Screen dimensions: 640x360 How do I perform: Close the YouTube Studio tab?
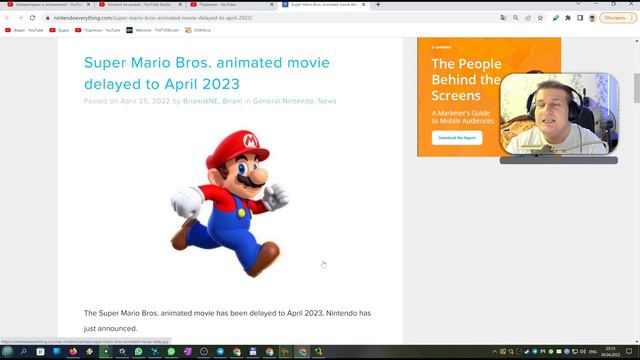pos(180,4)
